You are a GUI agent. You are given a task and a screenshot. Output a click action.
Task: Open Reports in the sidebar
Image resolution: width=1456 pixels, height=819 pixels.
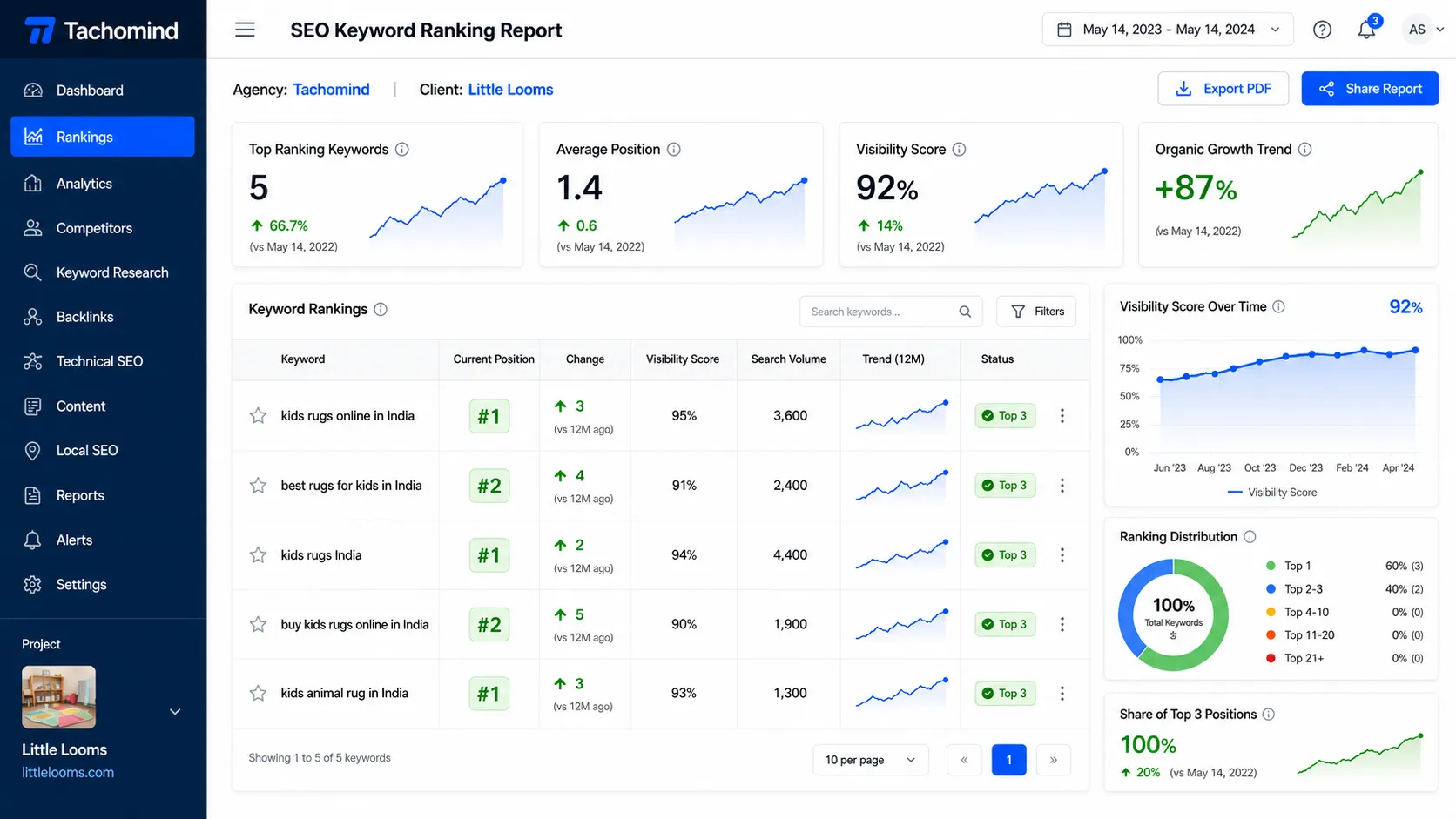[103, 495]
